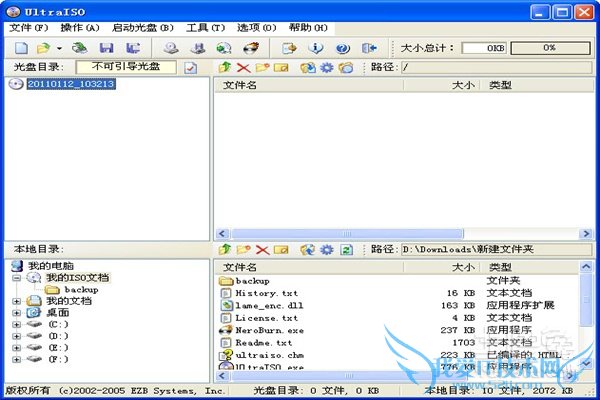Click the lower file list scroll-up arrow

(x=586, y=267)
